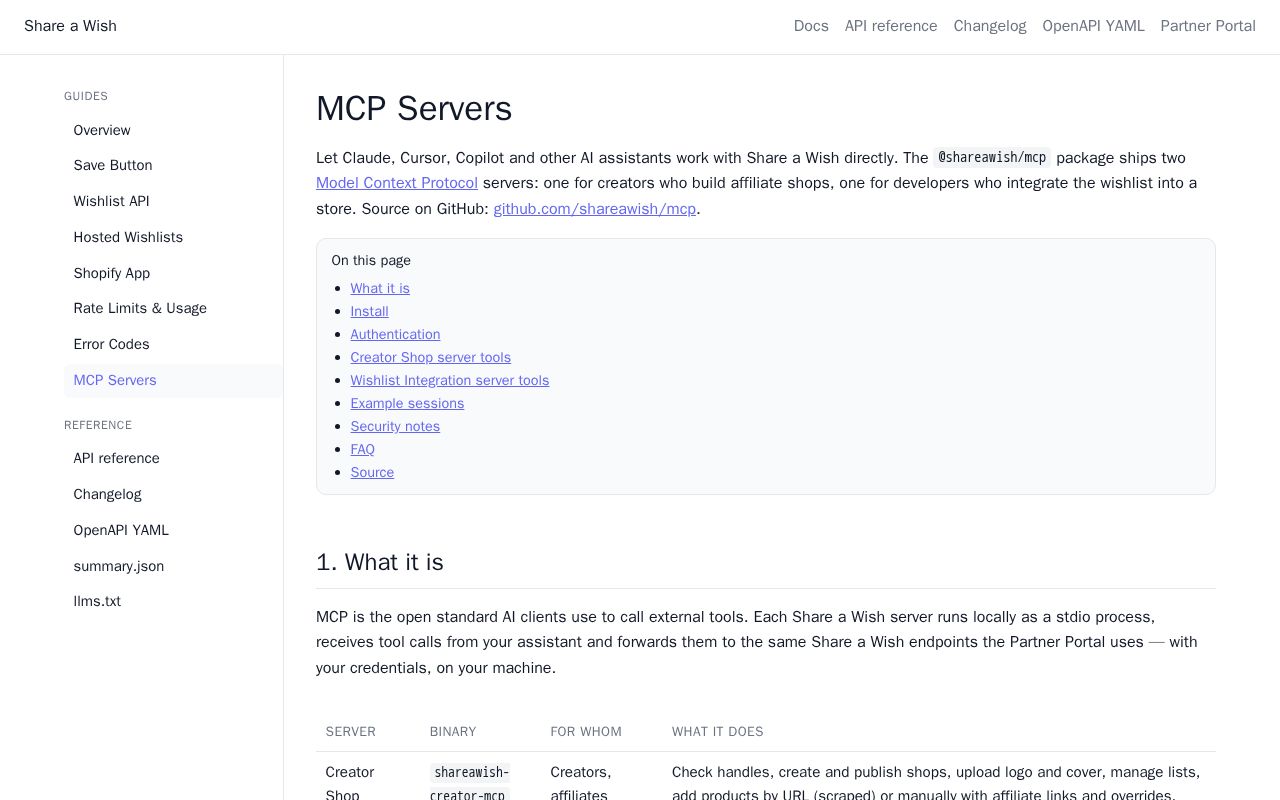The image size is (1280, 800).
Task: Jump to Authentication section
Action: 395,334
